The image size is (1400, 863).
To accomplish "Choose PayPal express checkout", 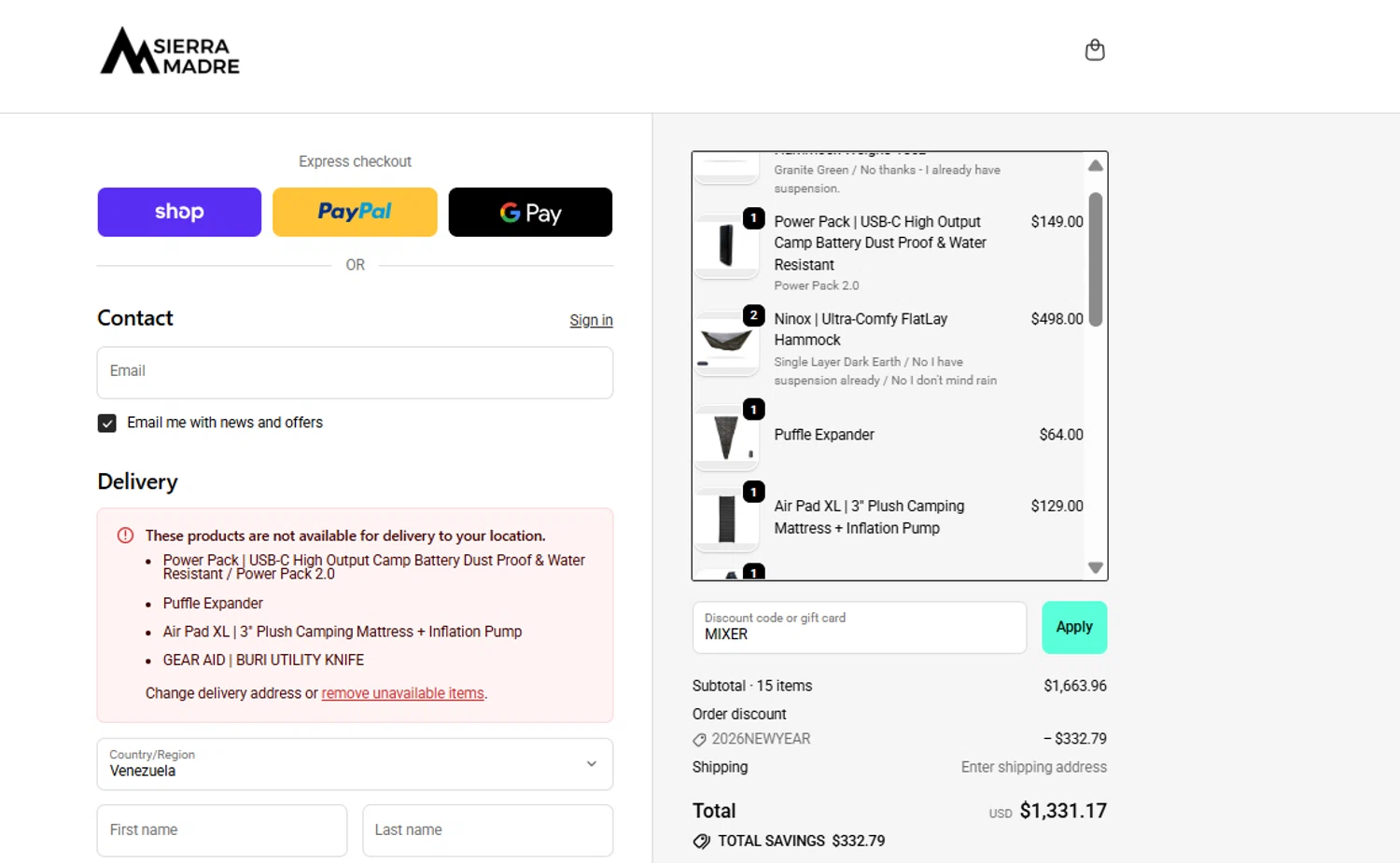I will coord(355,212).
